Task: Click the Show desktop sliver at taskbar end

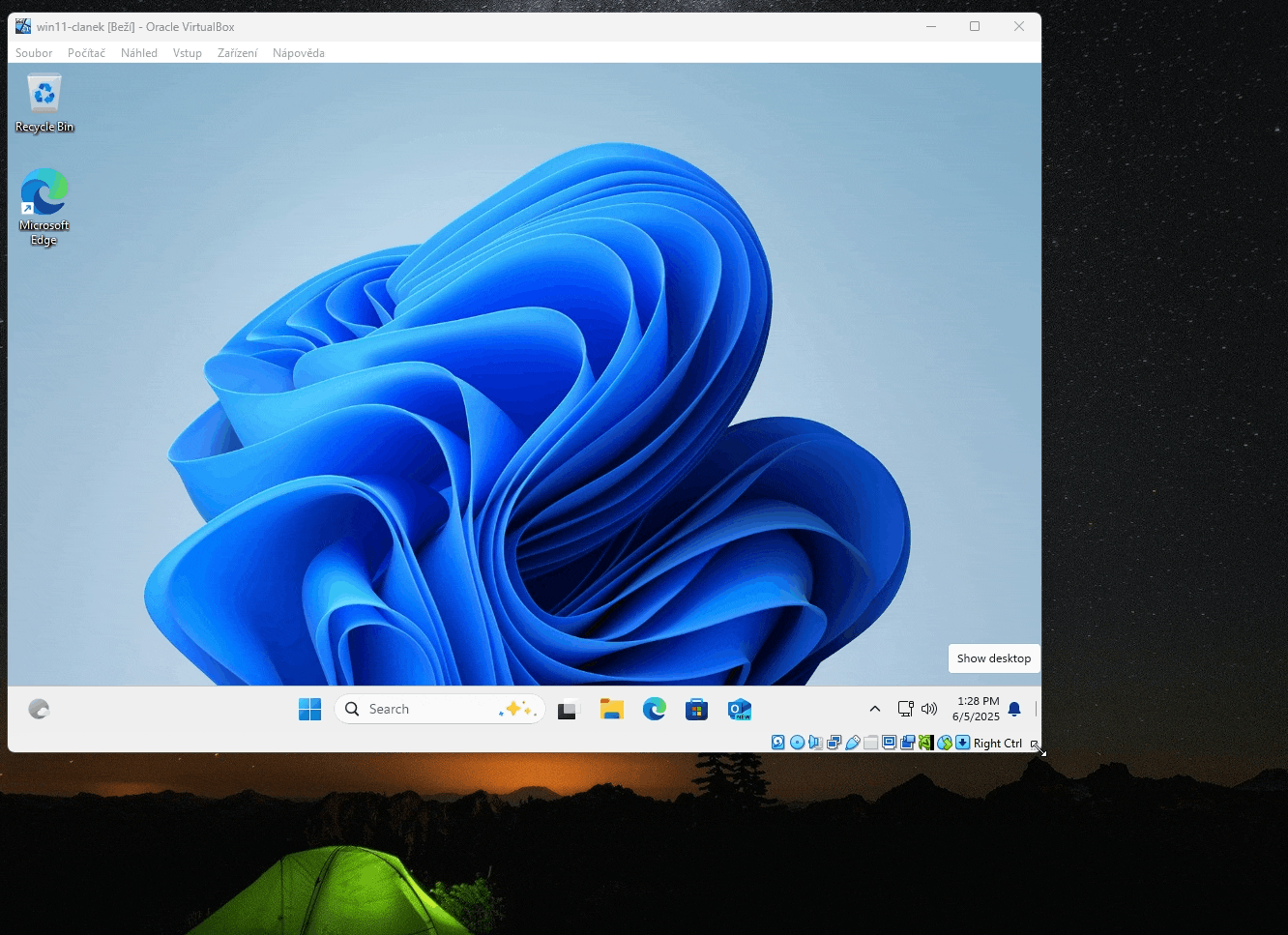Action: (1036, 709)
